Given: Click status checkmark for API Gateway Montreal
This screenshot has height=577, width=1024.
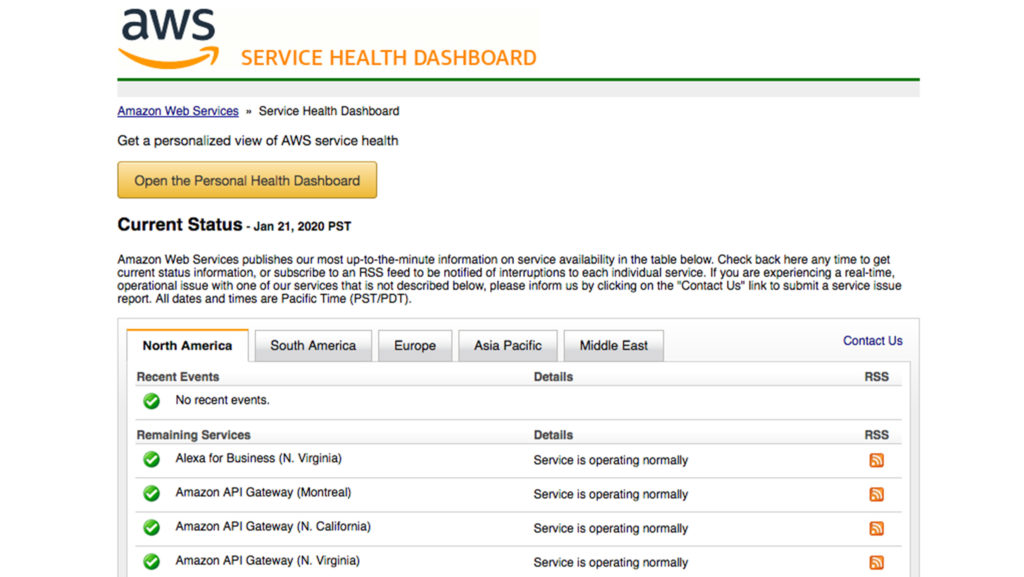Looking at the screenshot, I should tap(152, 493).
